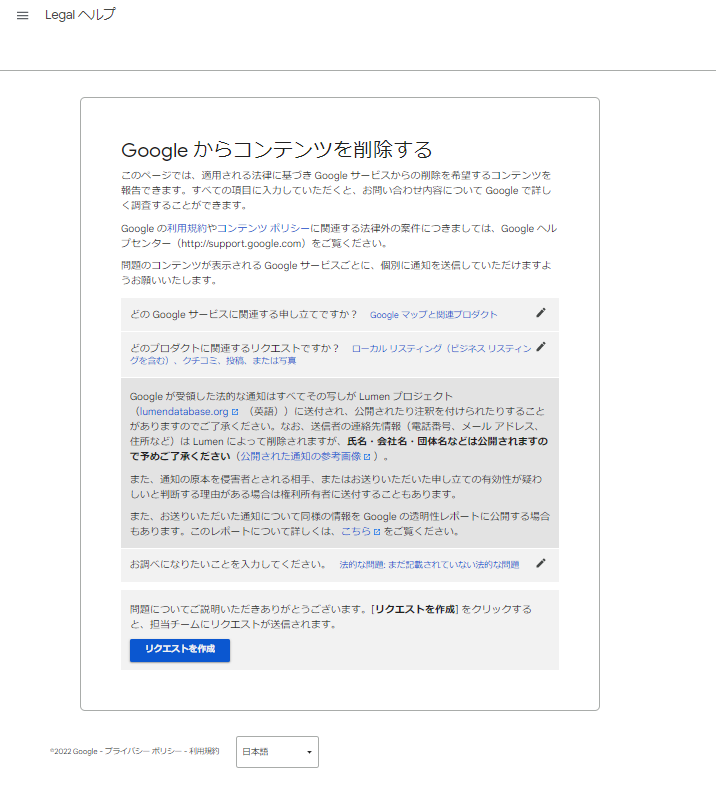Open the lumendatabase.org link

(x=184, y=412)
